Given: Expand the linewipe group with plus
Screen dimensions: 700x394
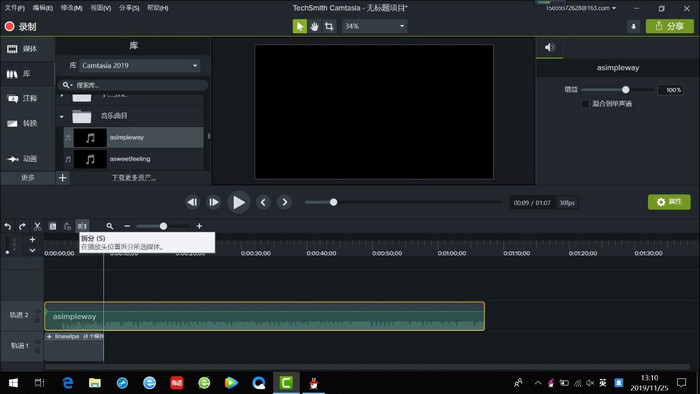Looking at the screenshot, I should (x=49, y=336).
